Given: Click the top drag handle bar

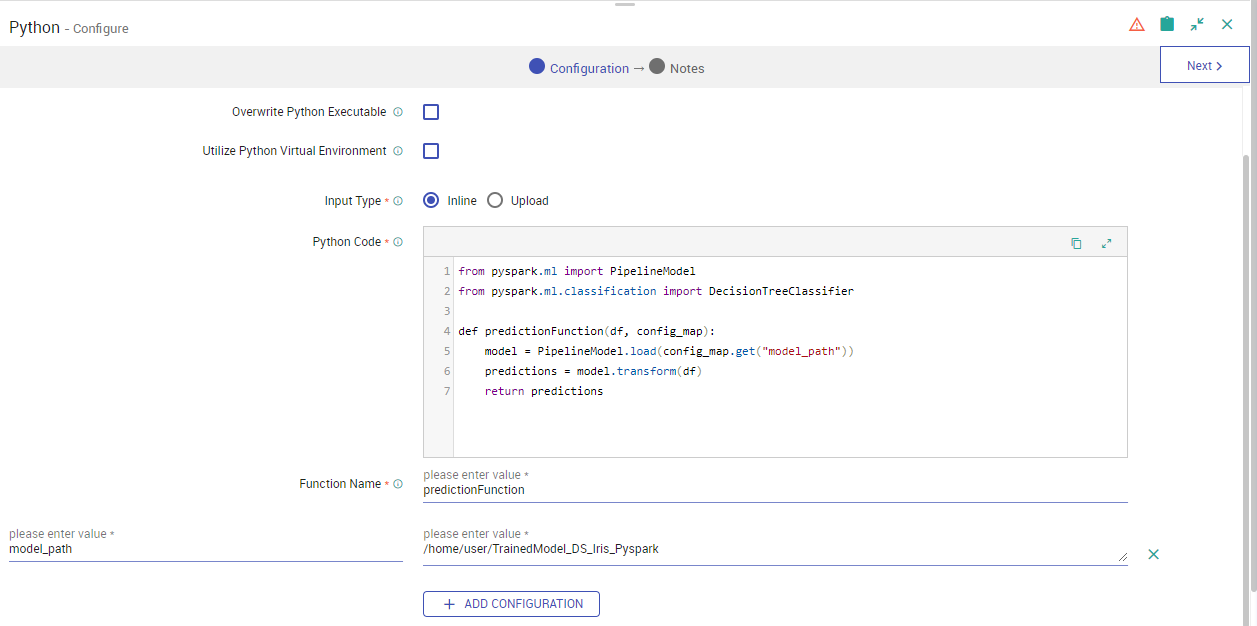Looking at the screenshot, I should point(625,4).
